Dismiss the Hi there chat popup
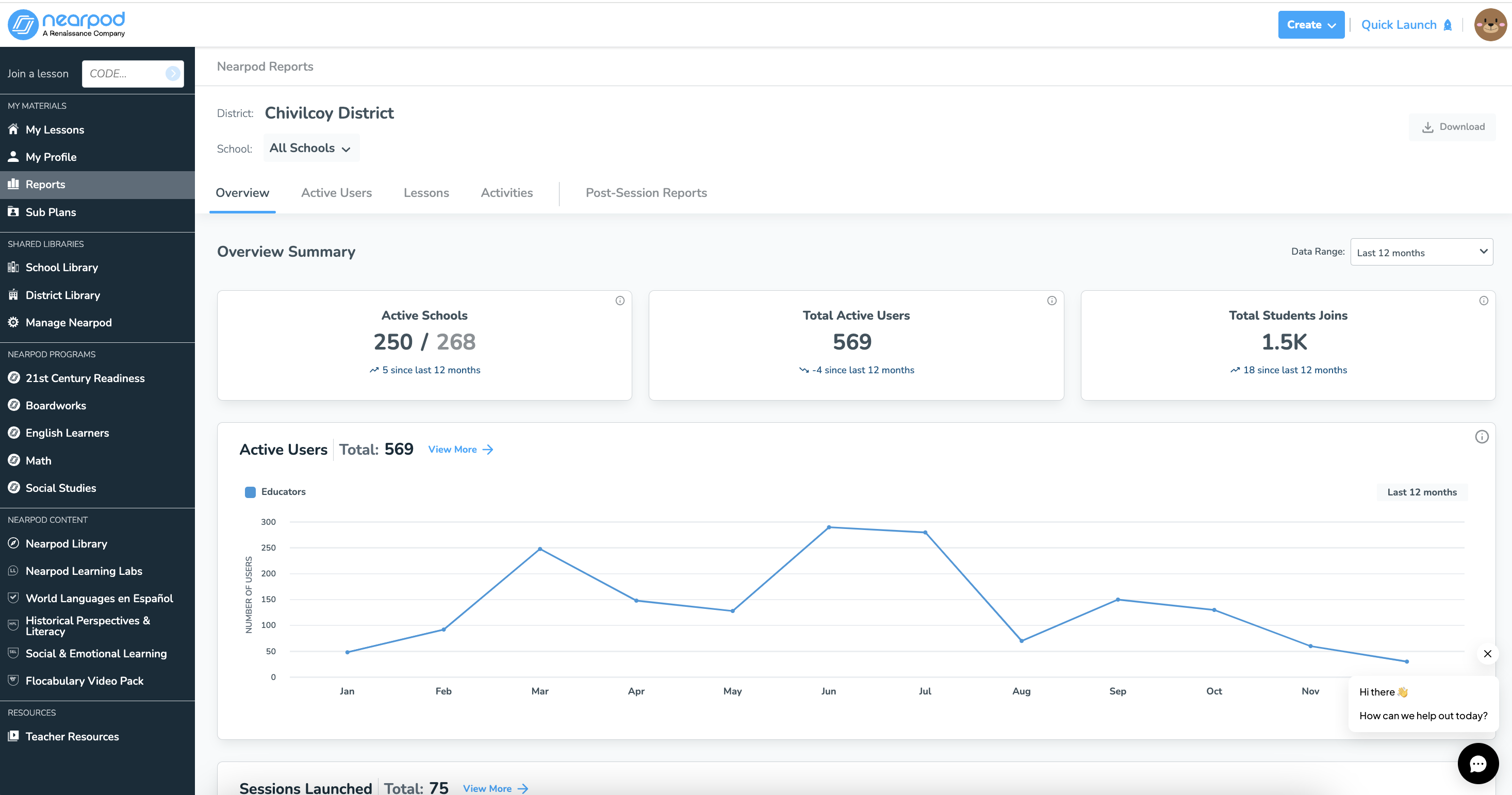The image size is (1512, 795). click(1487, 654)
